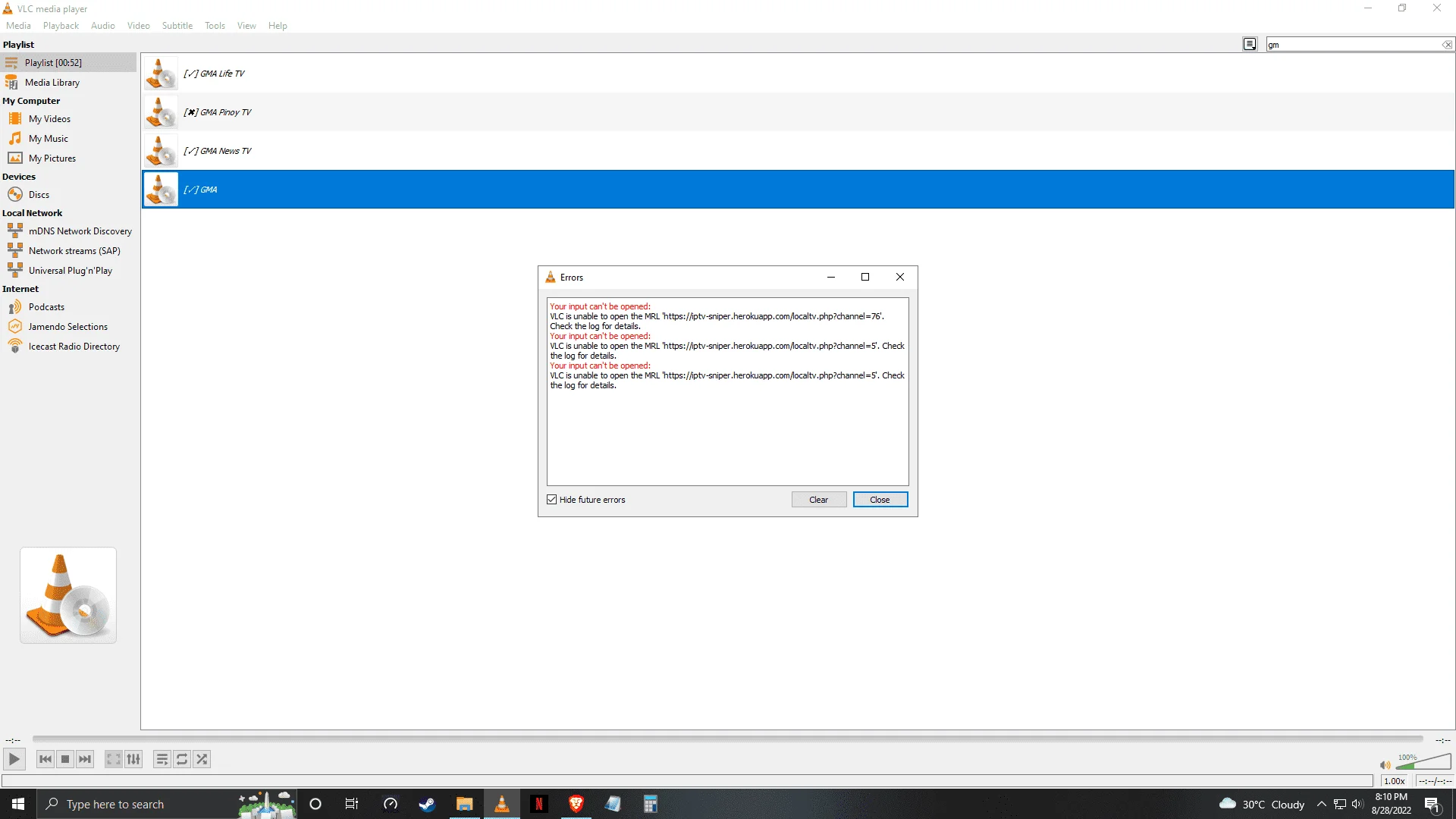Minimize the Errors dialog

(x=831, y=277)
